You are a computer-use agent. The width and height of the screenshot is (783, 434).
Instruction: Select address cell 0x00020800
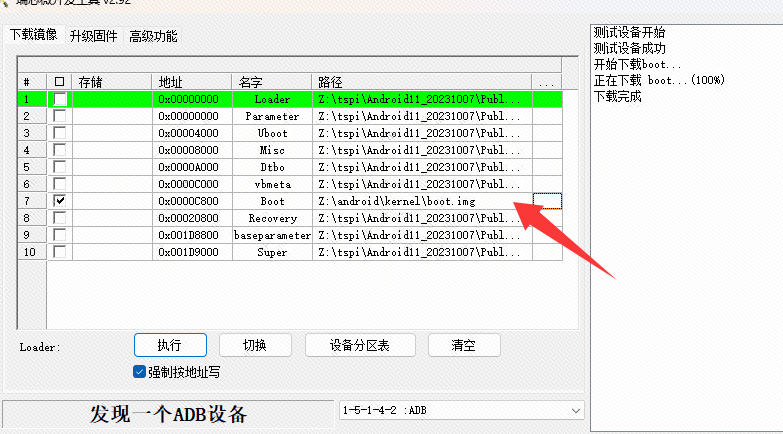[x=192, y=218]
